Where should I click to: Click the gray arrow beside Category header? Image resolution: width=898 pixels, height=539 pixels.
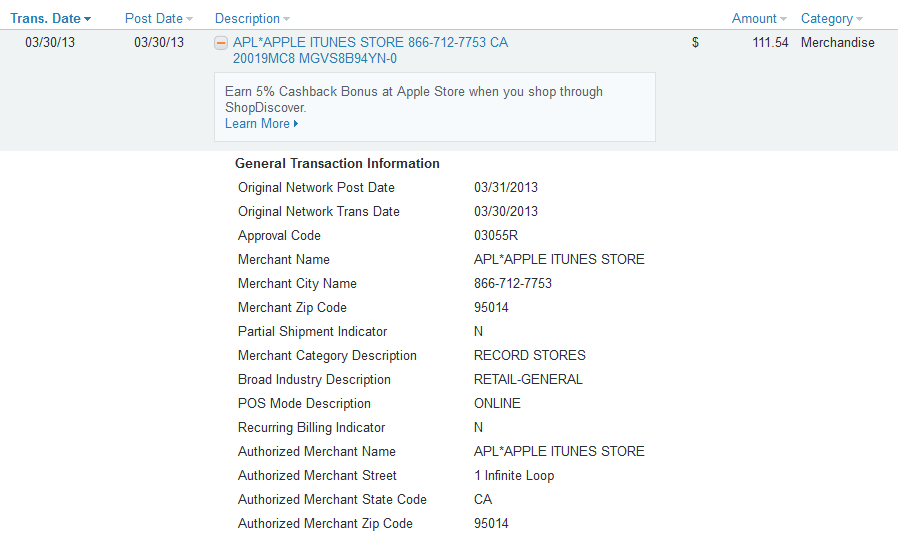[859, 19]
